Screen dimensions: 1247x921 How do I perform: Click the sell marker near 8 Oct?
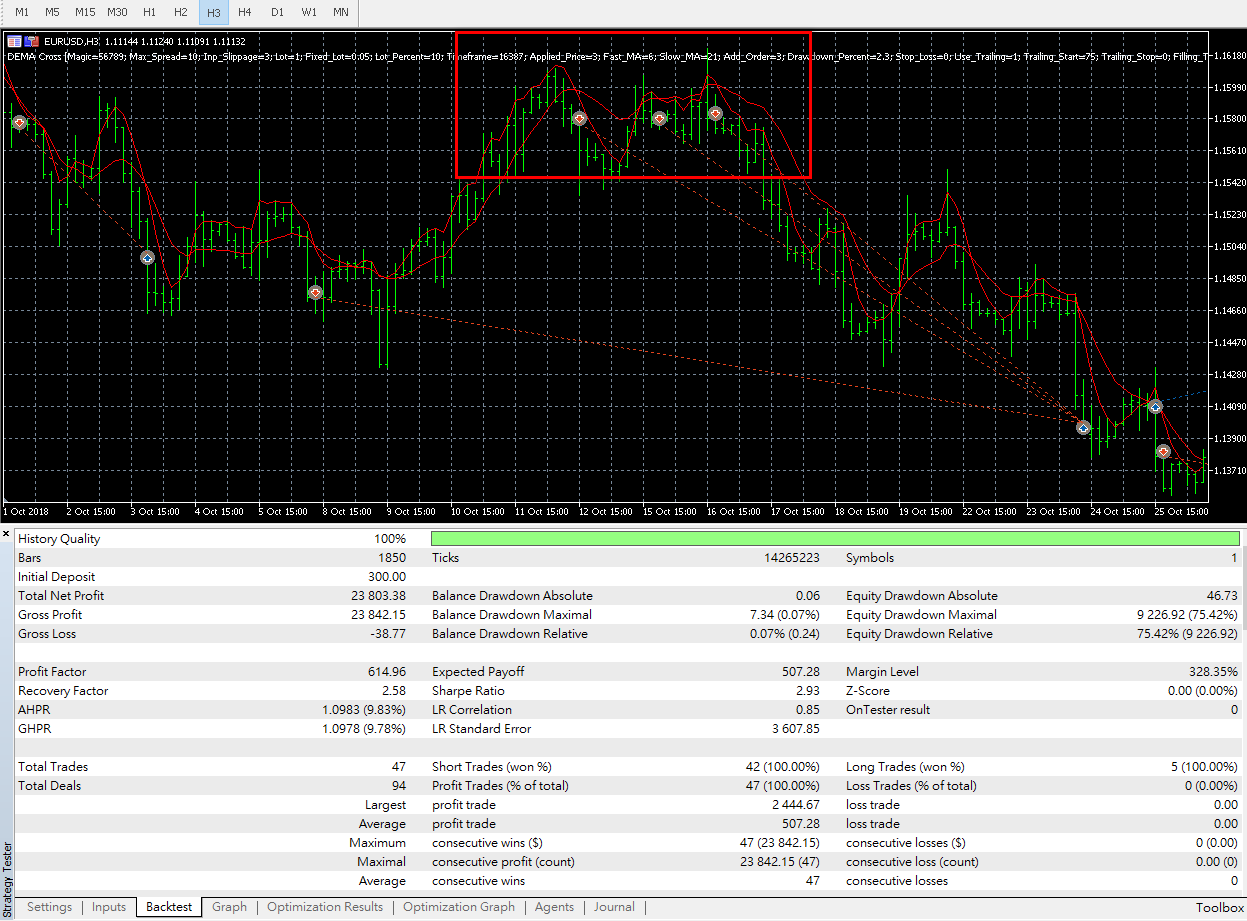315,293
